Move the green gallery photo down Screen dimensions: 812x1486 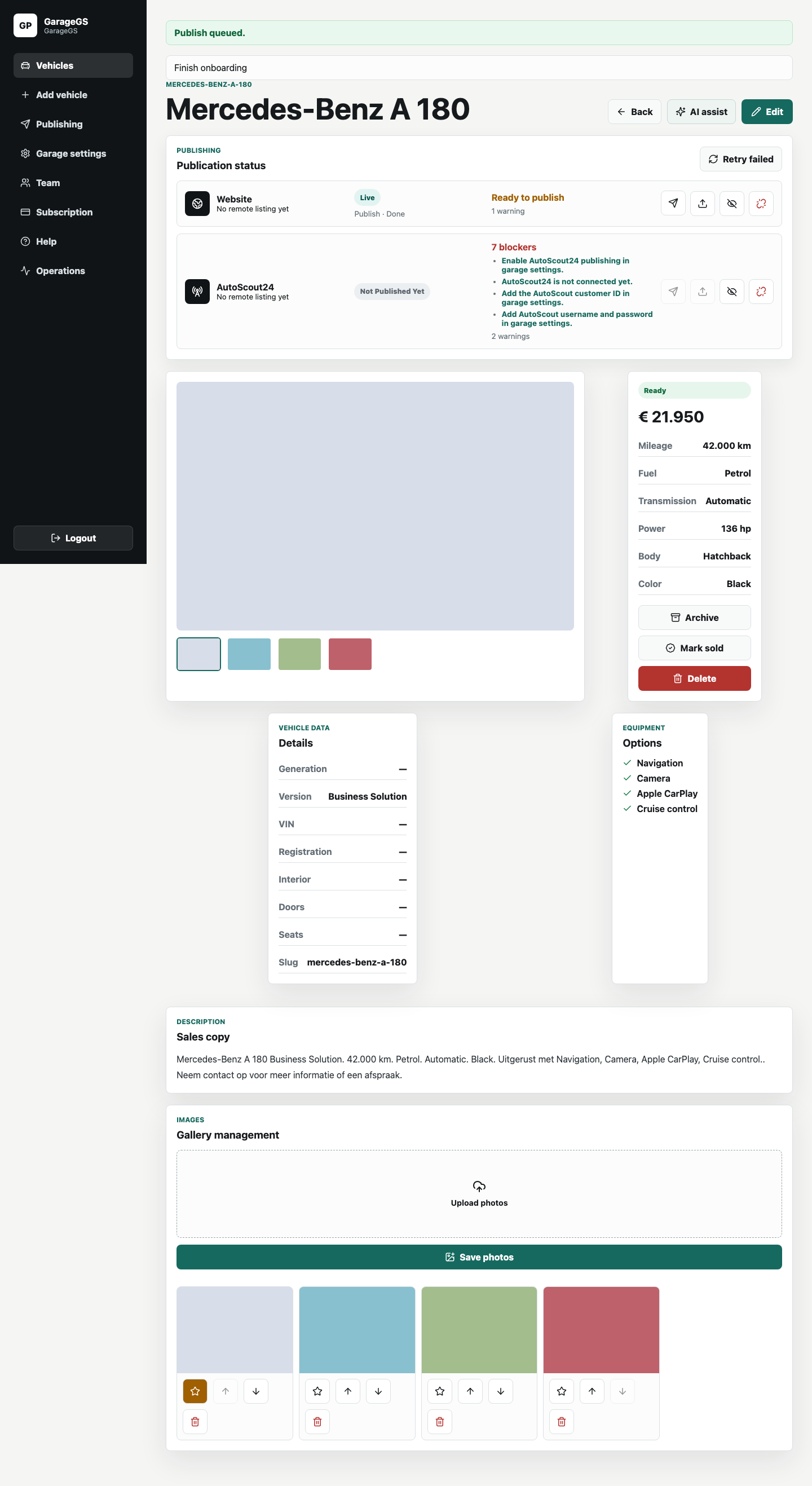501,1391
